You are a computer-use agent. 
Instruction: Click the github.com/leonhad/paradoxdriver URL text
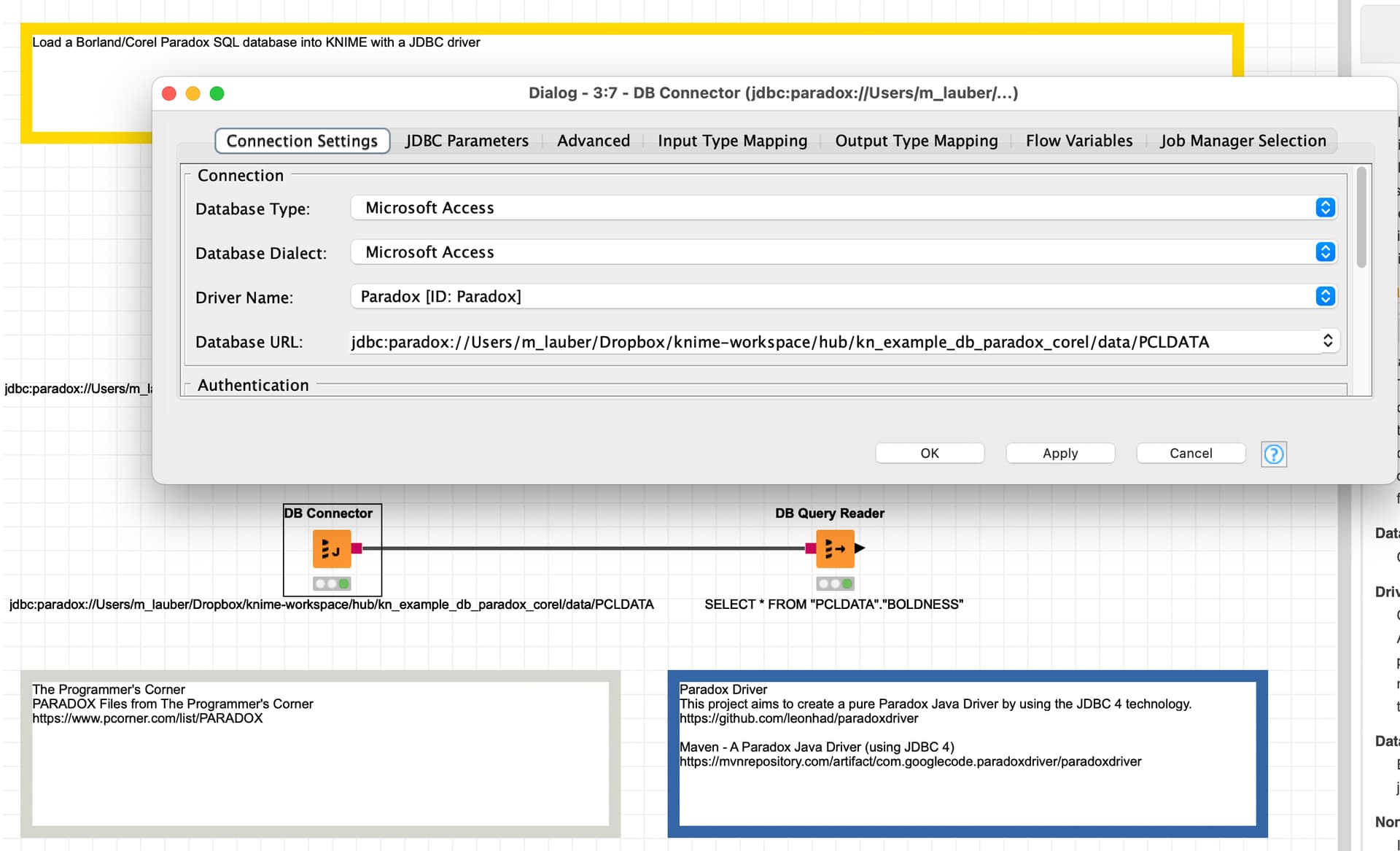point(798,718)
